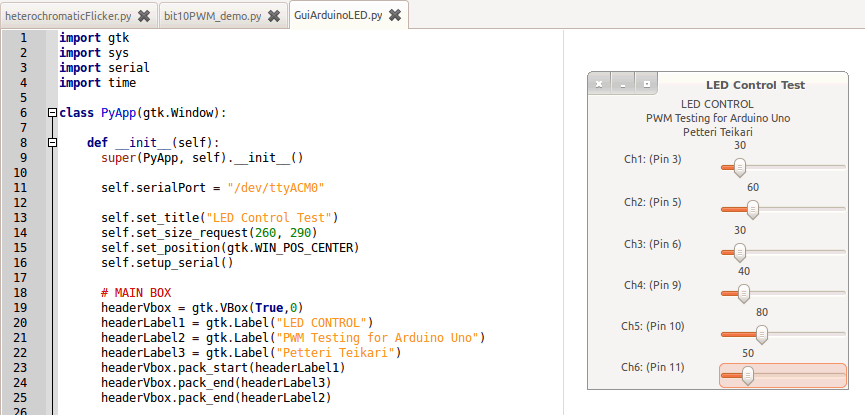
Task: Click the Ch2 (Pin 5) slider handle
Action: pyautogui.click(x=753, y=210)
